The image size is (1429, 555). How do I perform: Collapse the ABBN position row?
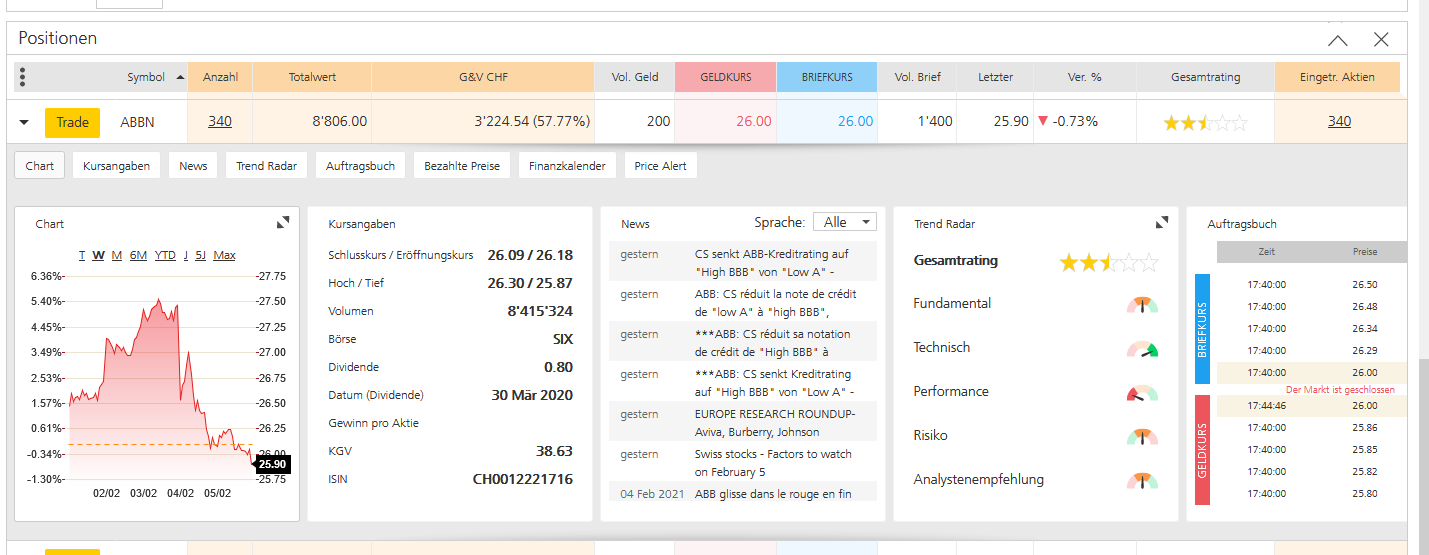25,123
